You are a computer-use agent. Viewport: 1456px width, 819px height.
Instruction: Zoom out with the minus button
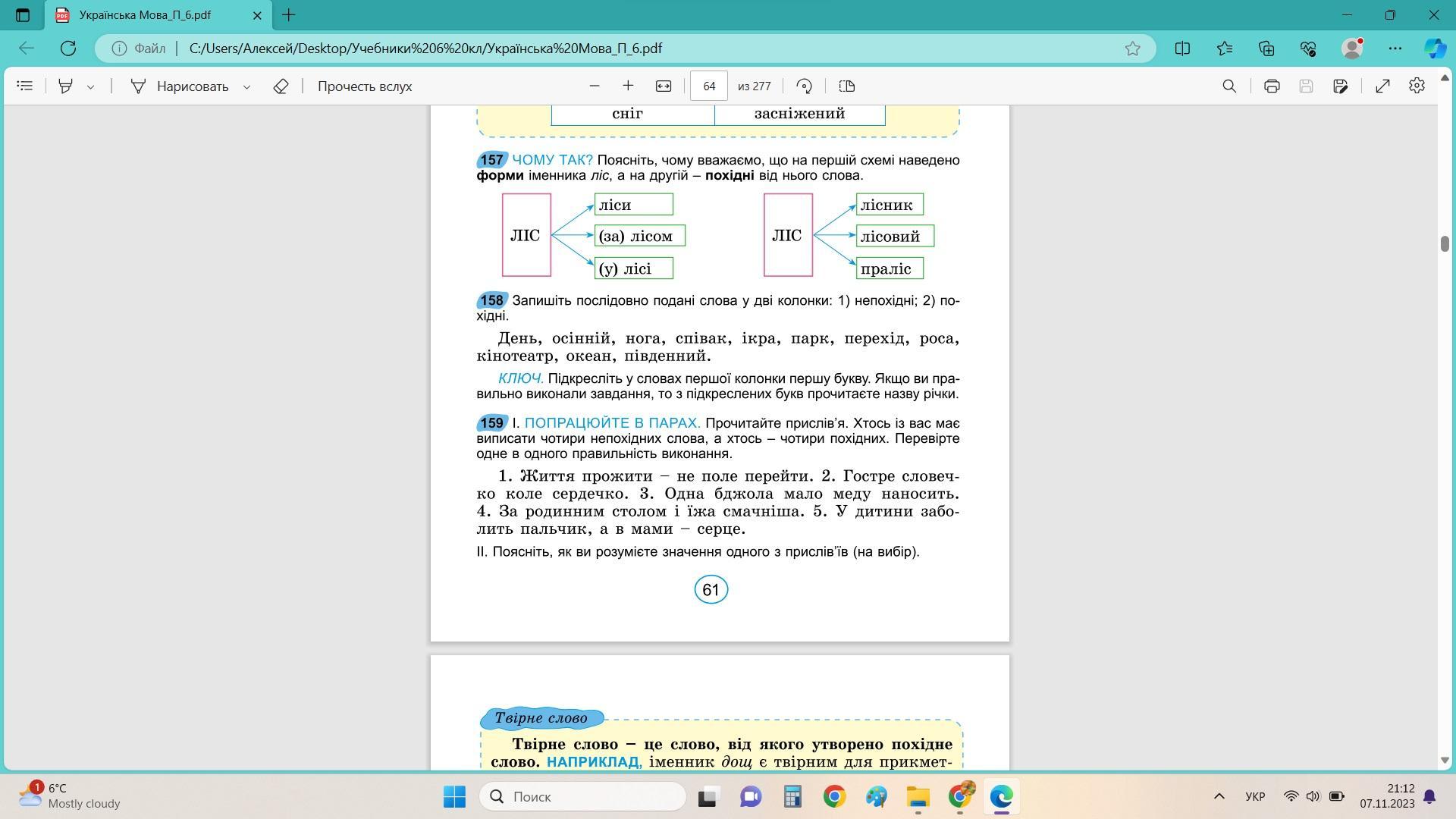tap(595, 86)
